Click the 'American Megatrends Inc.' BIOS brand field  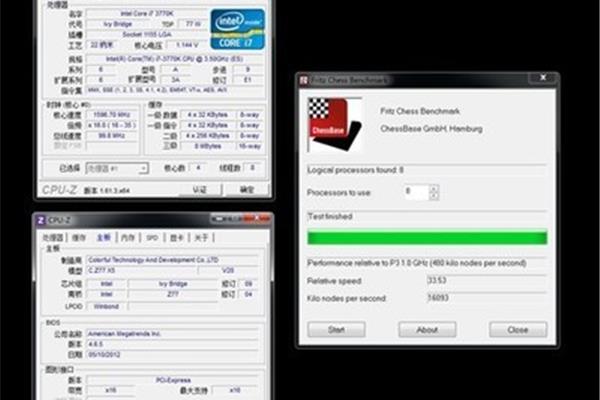point(172,334)
